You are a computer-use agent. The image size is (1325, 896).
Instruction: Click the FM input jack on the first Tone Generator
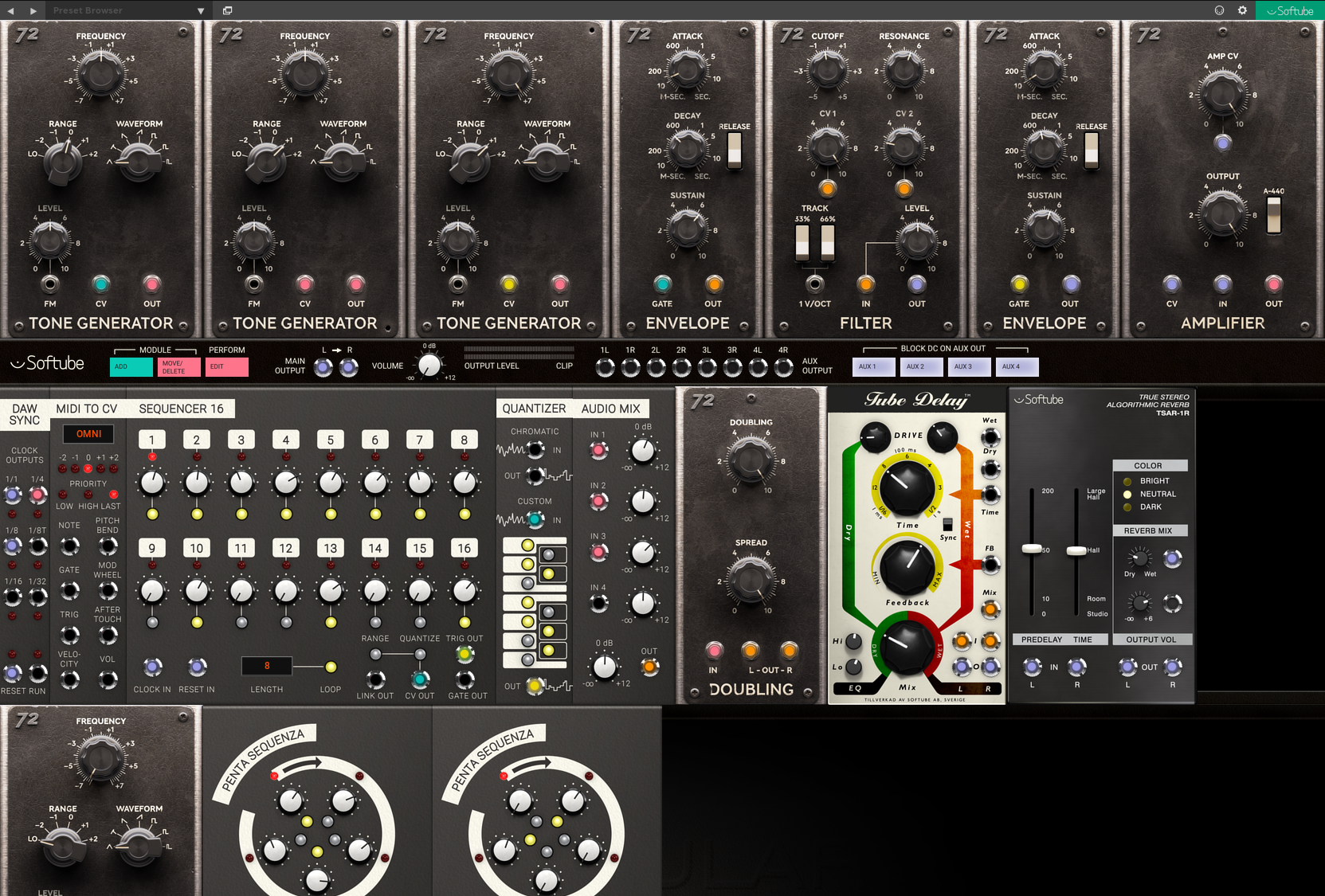click(49, 284)
